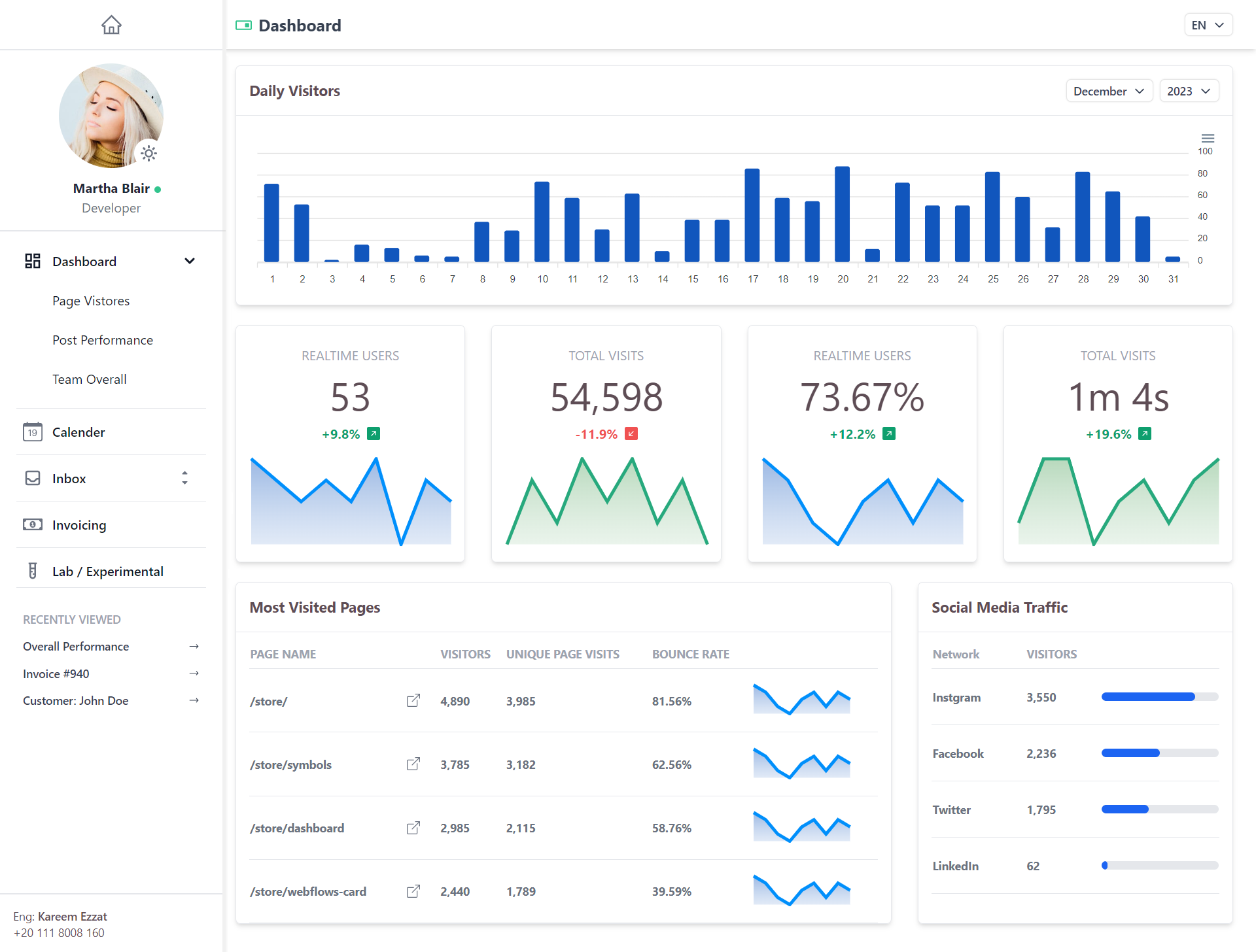Click the phone number +20 111 8008 160
This screenshot has height=952, width=1256.
[59, 932]
